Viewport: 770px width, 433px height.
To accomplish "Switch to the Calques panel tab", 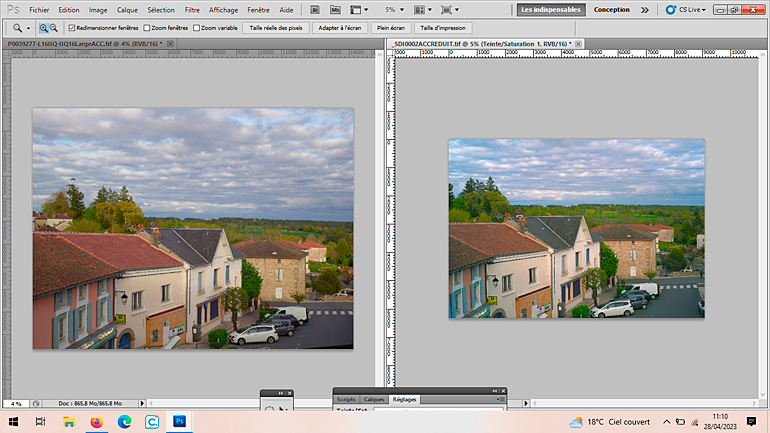I will tap(374, 400).
